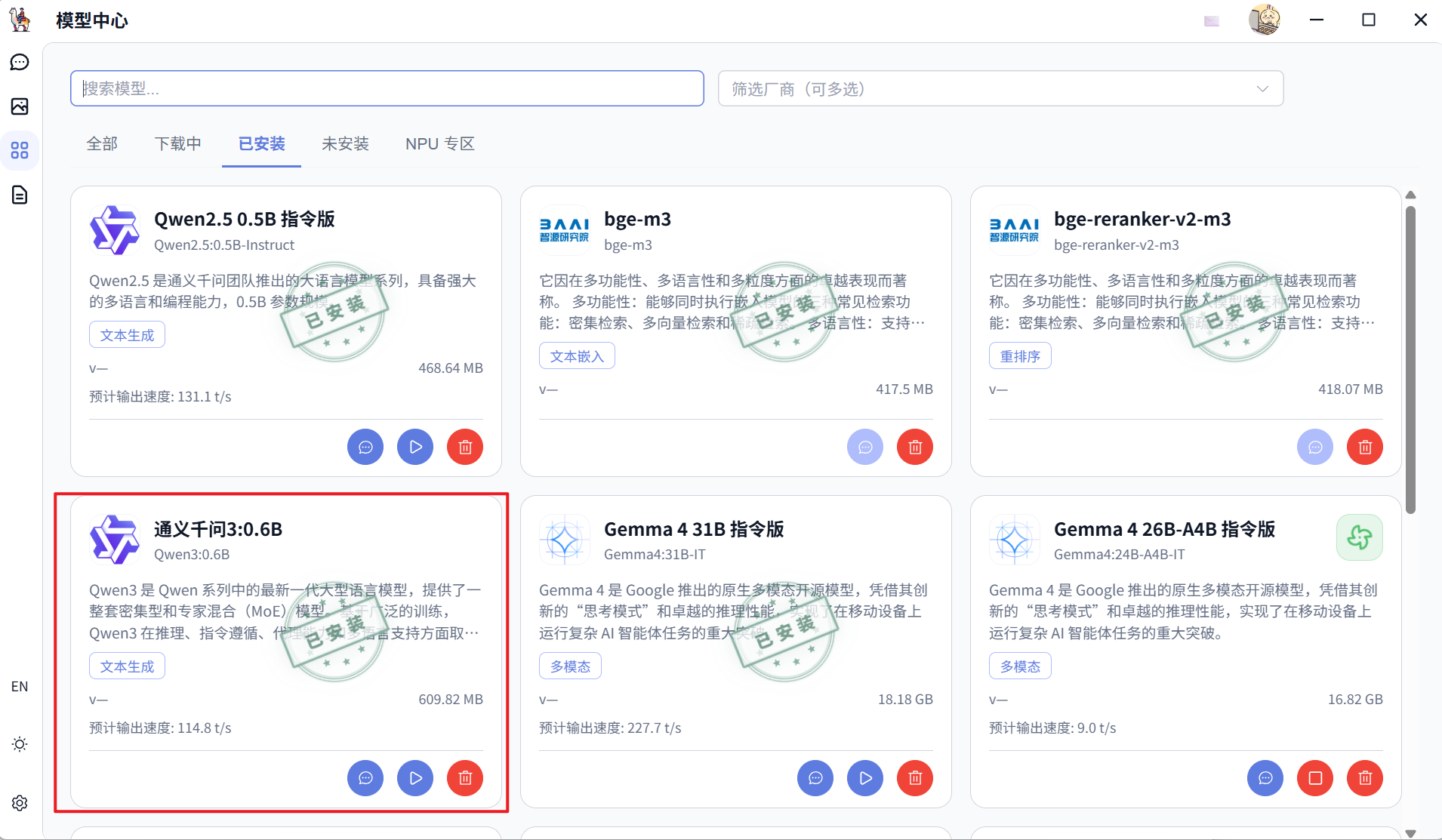The width and height of the screenshot is (1442, 840).
Task: Click chat button on bge-reranker-v2-m3 card
Action: click(1315, 447)
